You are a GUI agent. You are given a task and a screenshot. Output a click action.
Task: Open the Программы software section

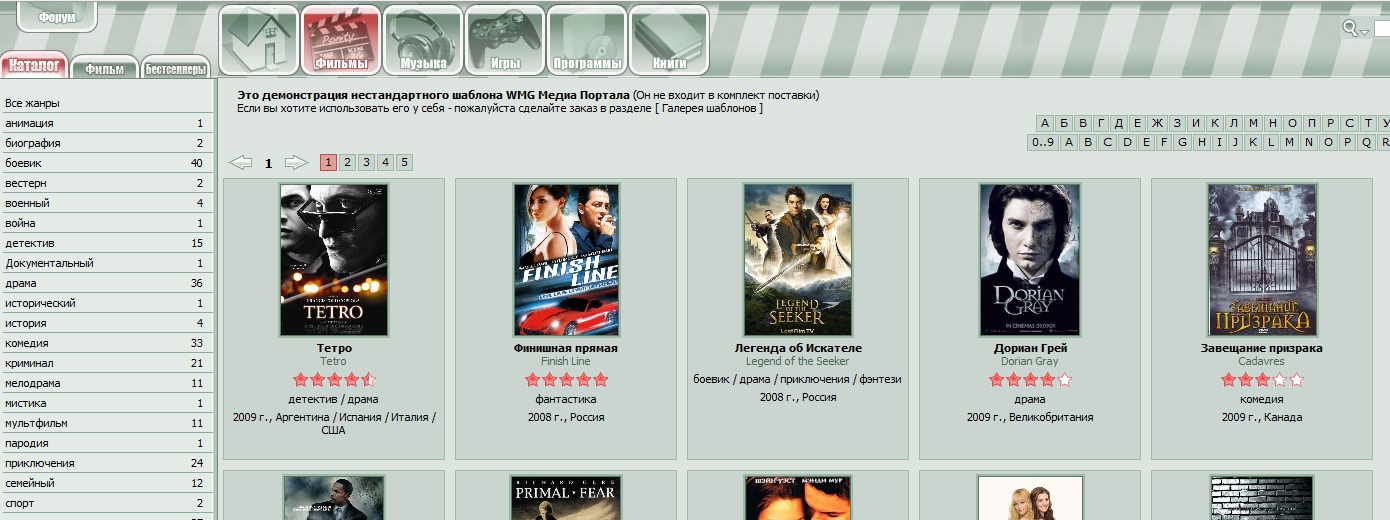(587, 40)
